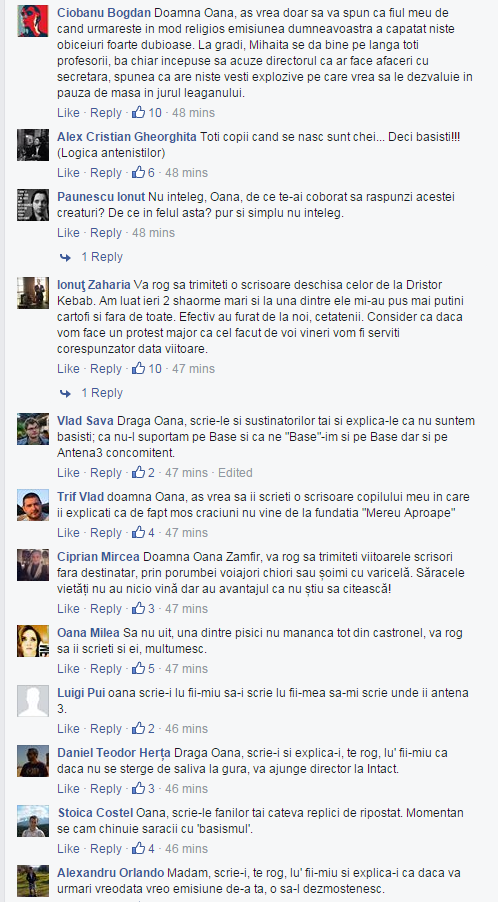Open the thumbs-up likes on Trif Vlad's comment
The height and width of the screenshot is (902, 498).
(x=143, y=533)
